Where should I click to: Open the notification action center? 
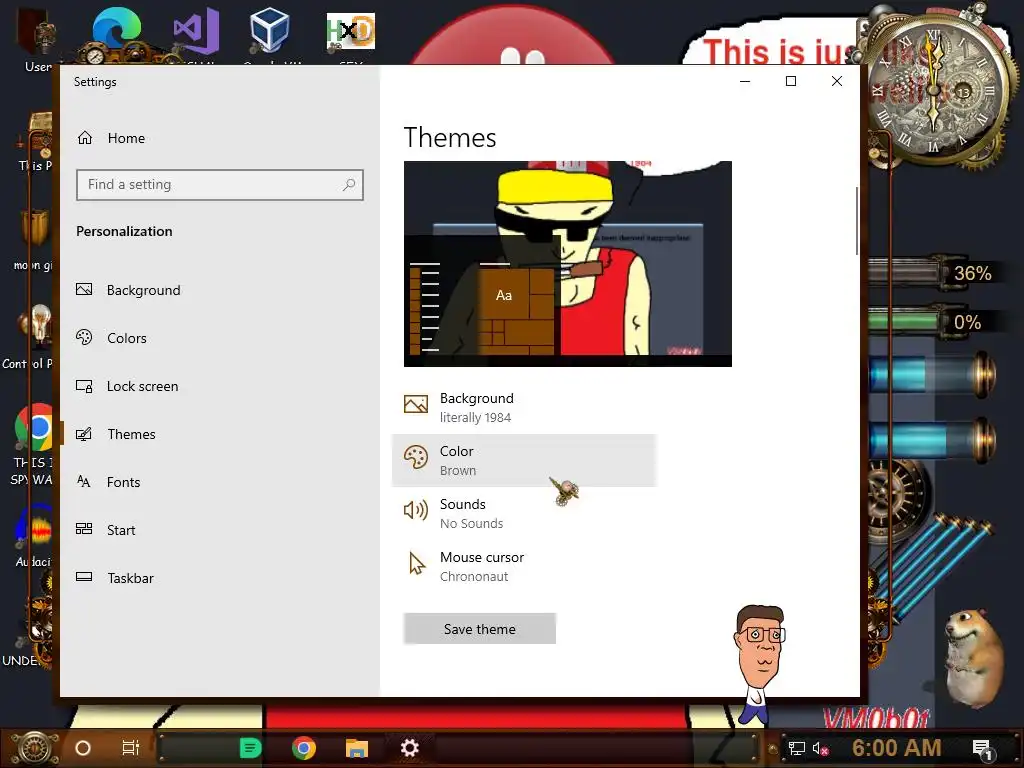(982, 748)
